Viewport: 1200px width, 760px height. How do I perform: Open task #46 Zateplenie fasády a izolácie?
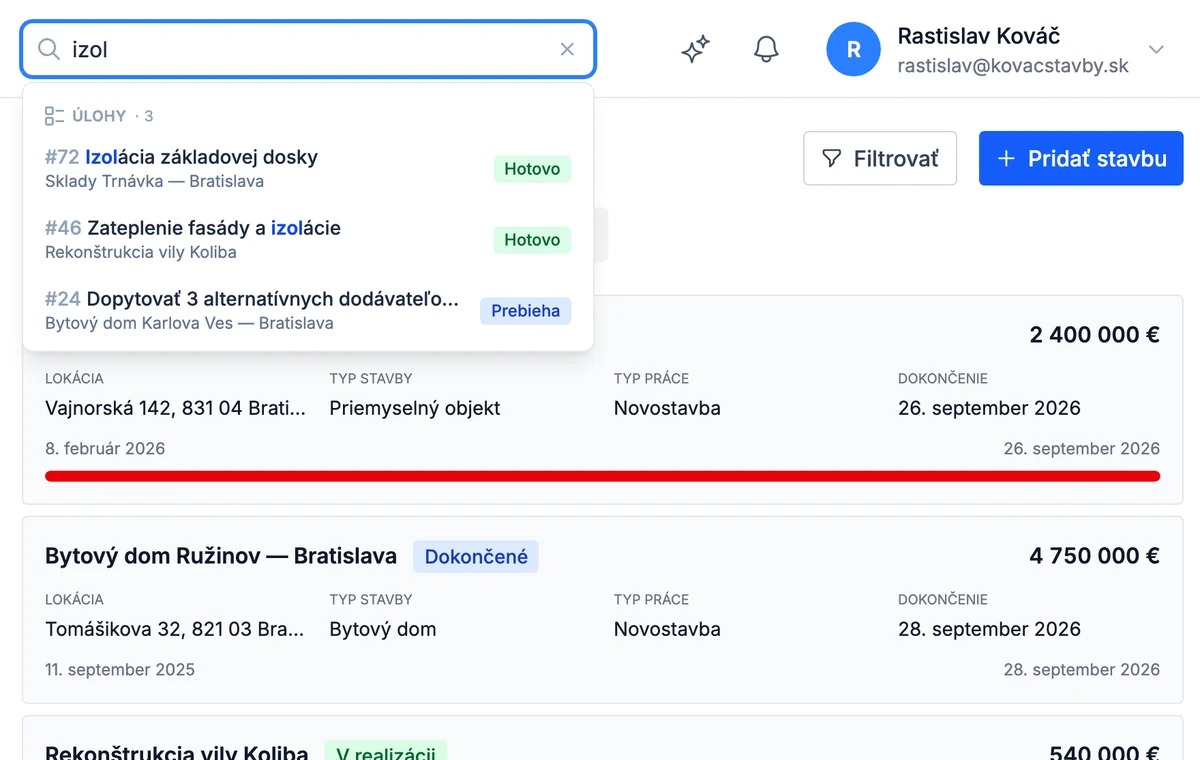[x=308, y=239]
